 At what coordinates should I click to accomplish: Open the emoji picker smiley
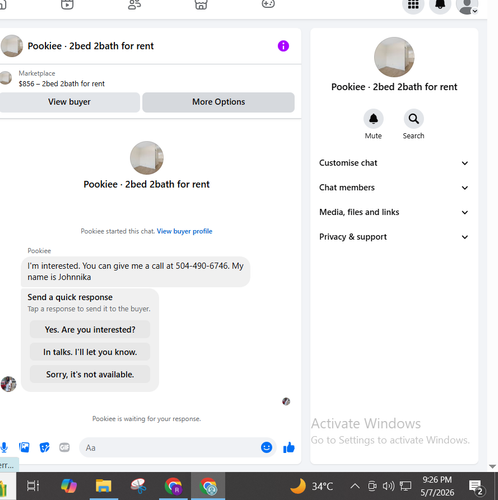pos(266,447)
